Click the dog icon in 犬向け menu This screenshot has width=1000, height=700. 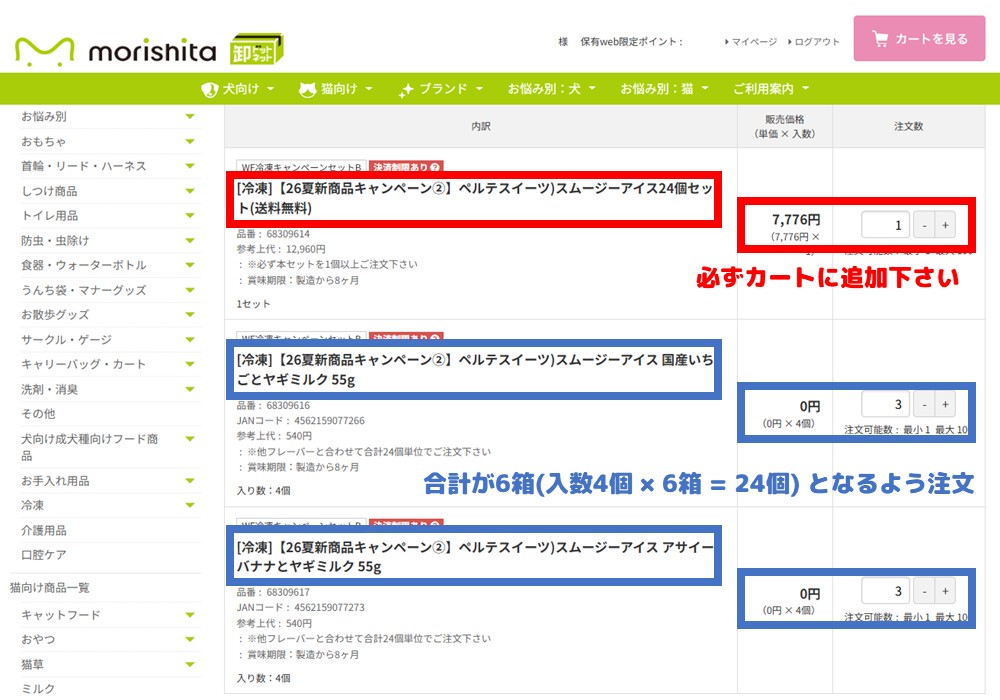point(209,89)
